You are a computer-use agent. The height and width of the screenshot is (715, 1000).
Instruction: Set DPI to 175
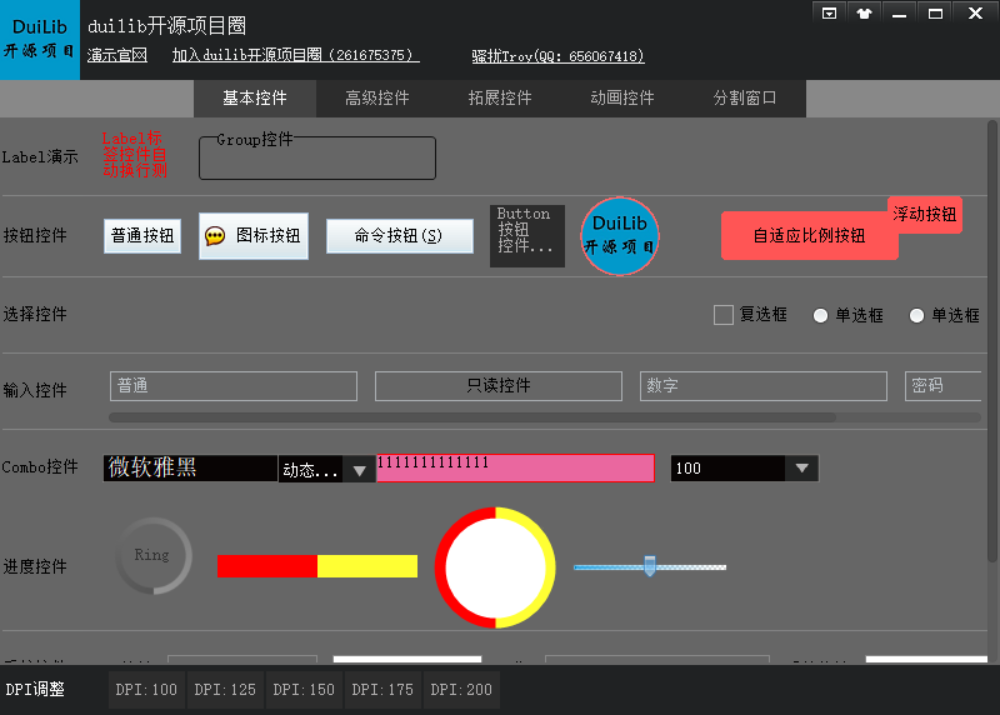pyautogui.click(x=383, y=689)
